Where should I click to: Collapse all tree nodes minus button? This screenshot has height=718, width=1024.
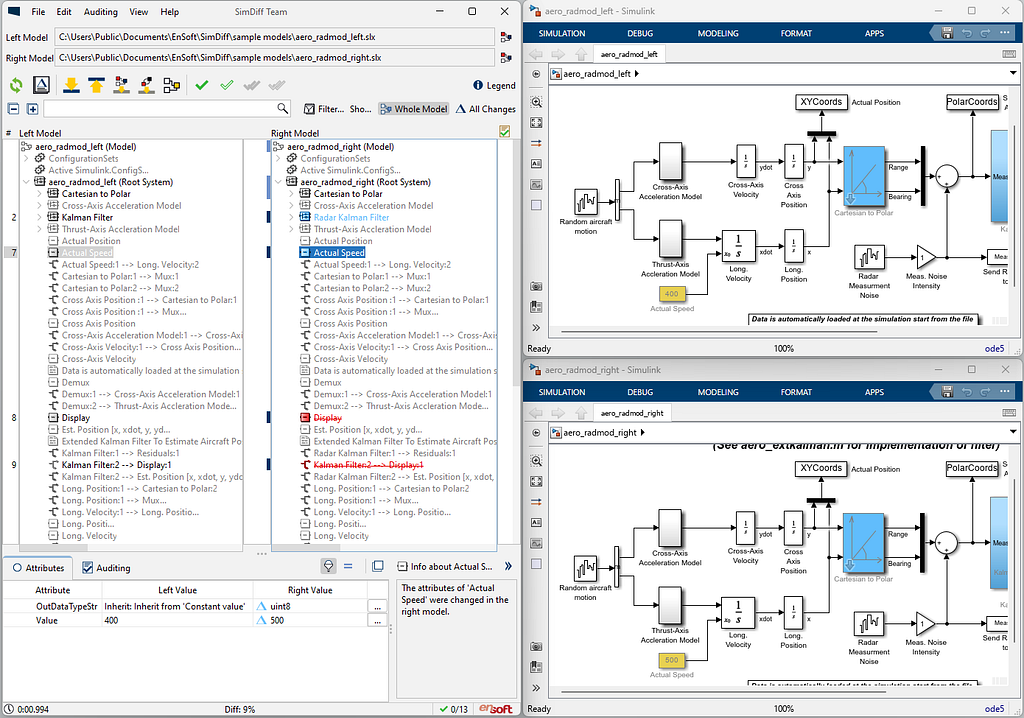(14, 109)
